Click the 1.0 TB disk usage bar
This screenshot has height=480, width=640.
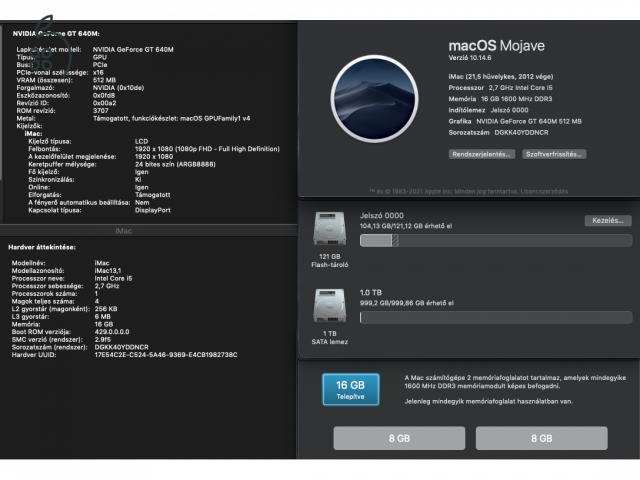[x=495, y=317]
